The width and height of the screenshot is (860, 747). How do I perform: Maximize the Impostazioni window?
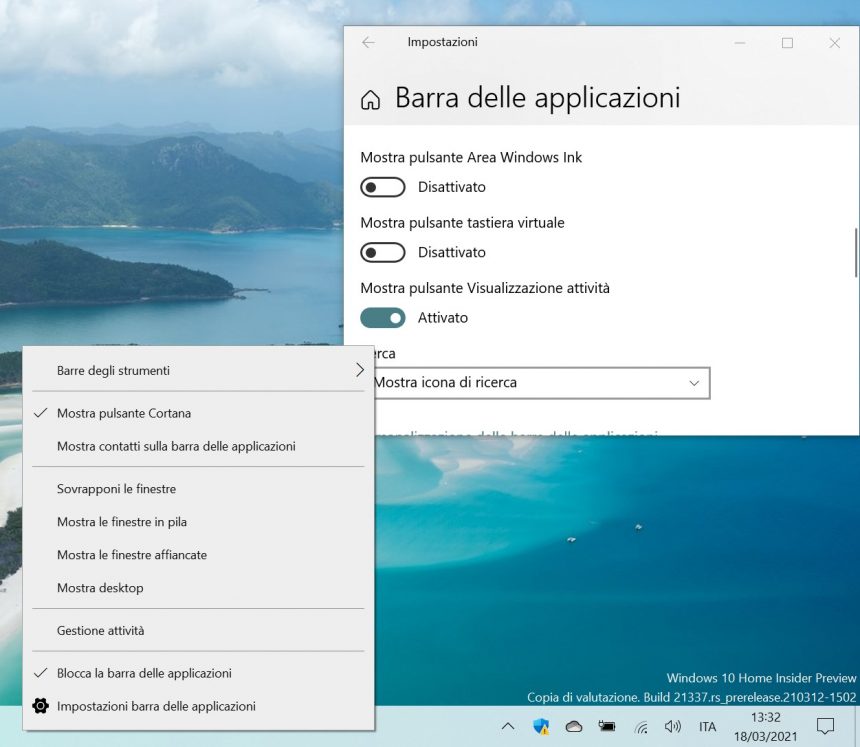tap(787, 43)
